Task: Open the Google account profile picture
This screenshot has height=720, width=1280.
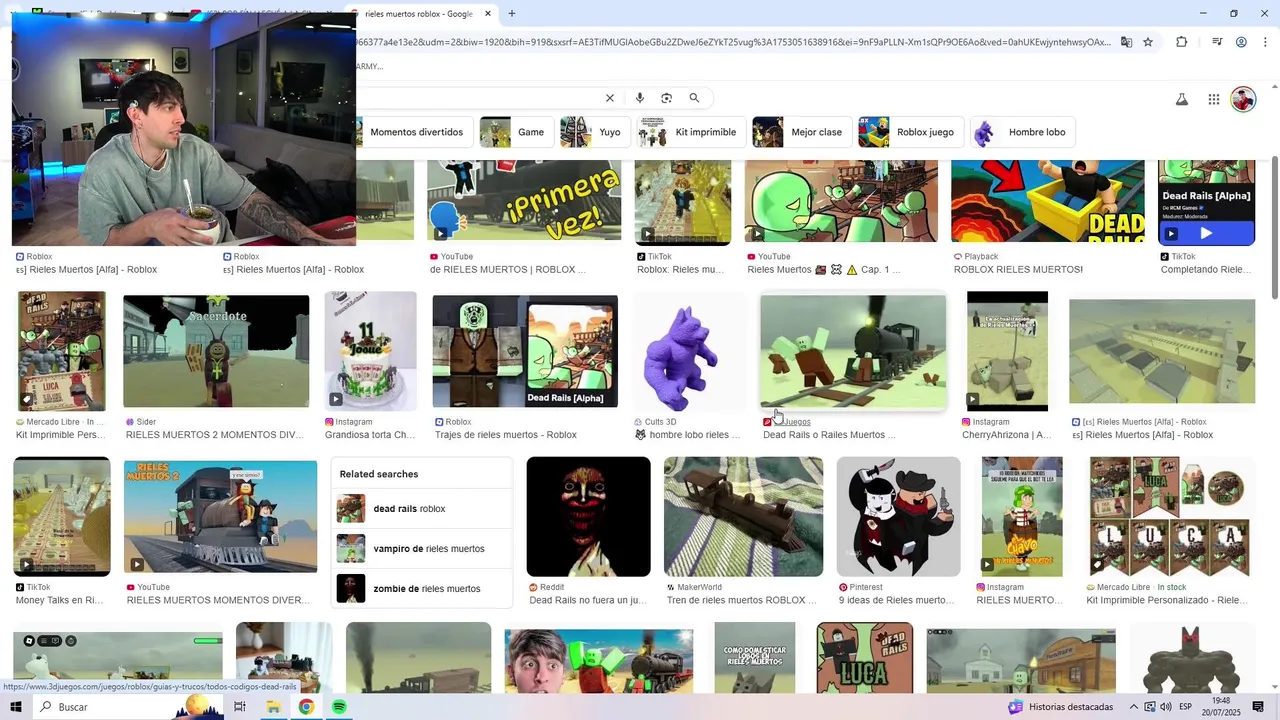Action: click(x=1243, y=99)
